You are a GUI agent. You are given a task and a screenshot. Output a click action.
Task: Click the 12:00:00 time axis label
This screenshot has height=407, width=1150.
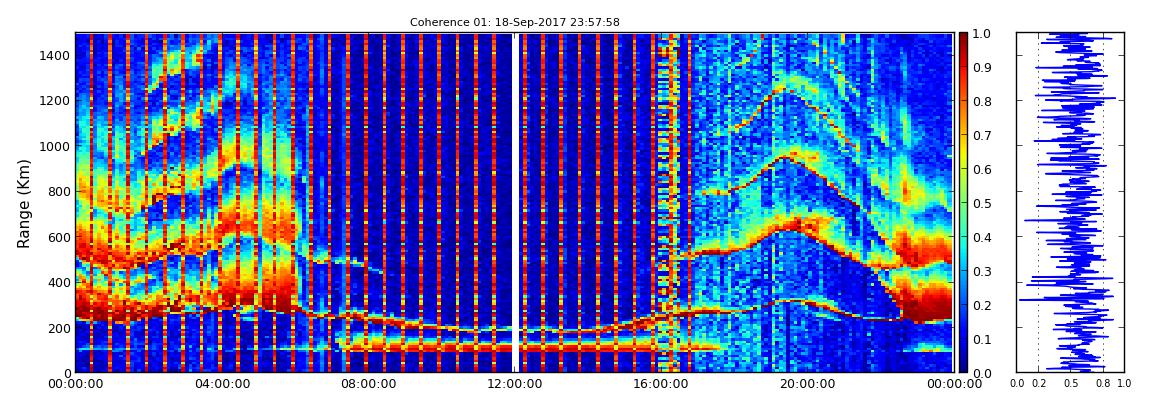(513, 384)
